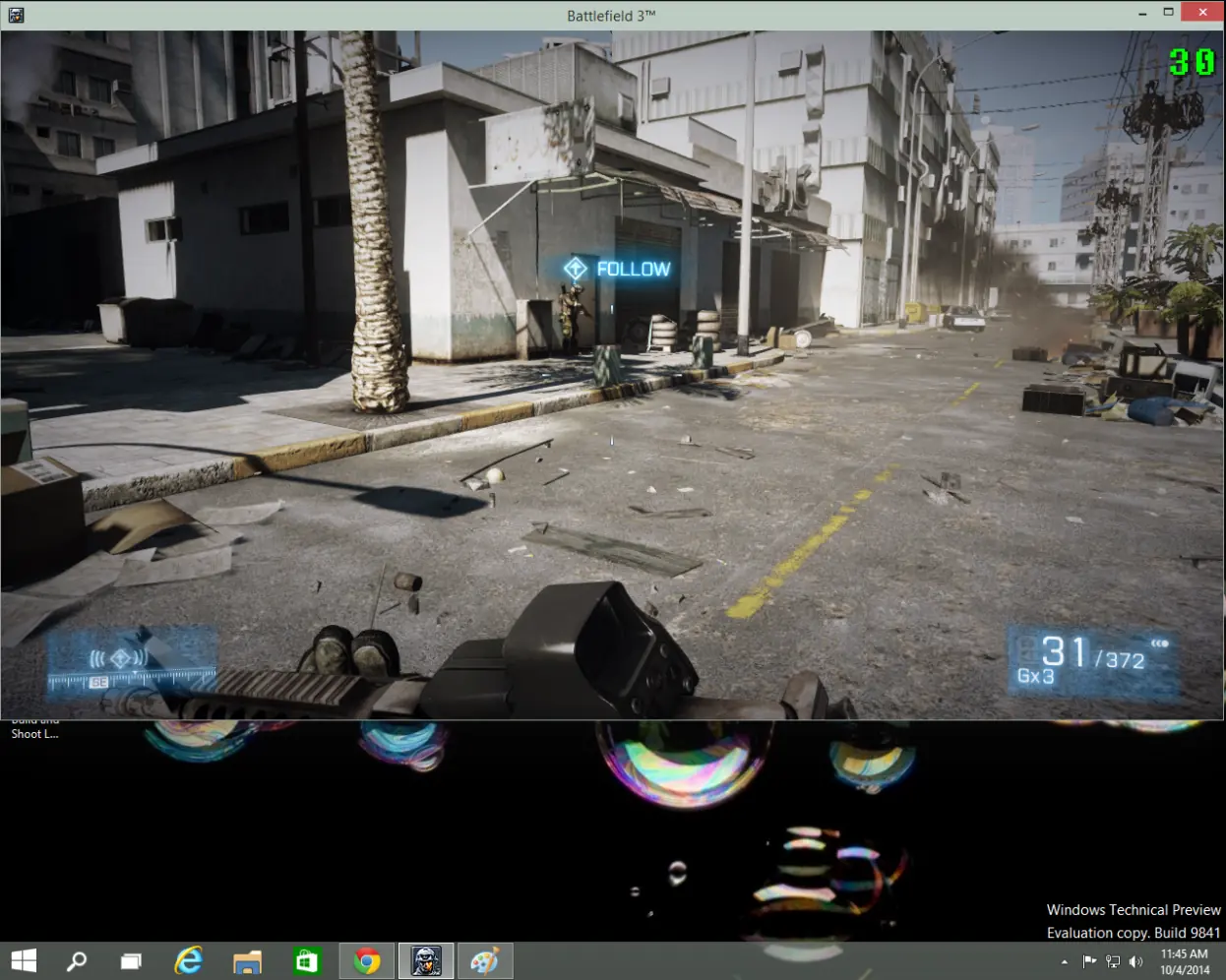Click the Gx3 grenade count

pos(1036,676)
